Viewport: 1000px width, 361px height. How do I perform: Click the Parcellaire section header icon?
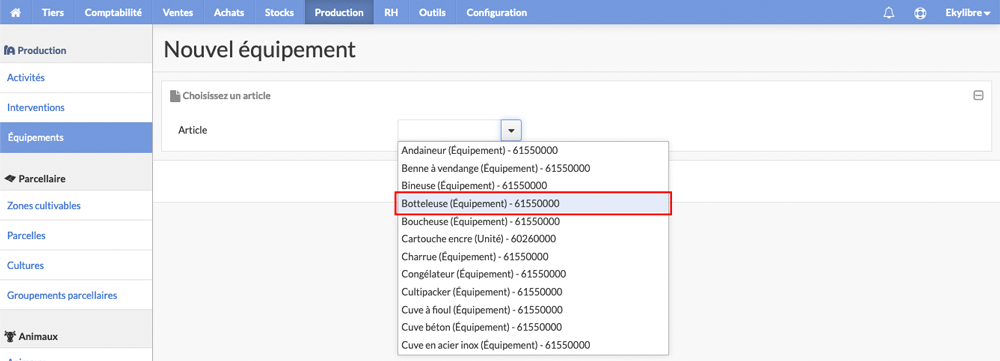pos(10,179)
